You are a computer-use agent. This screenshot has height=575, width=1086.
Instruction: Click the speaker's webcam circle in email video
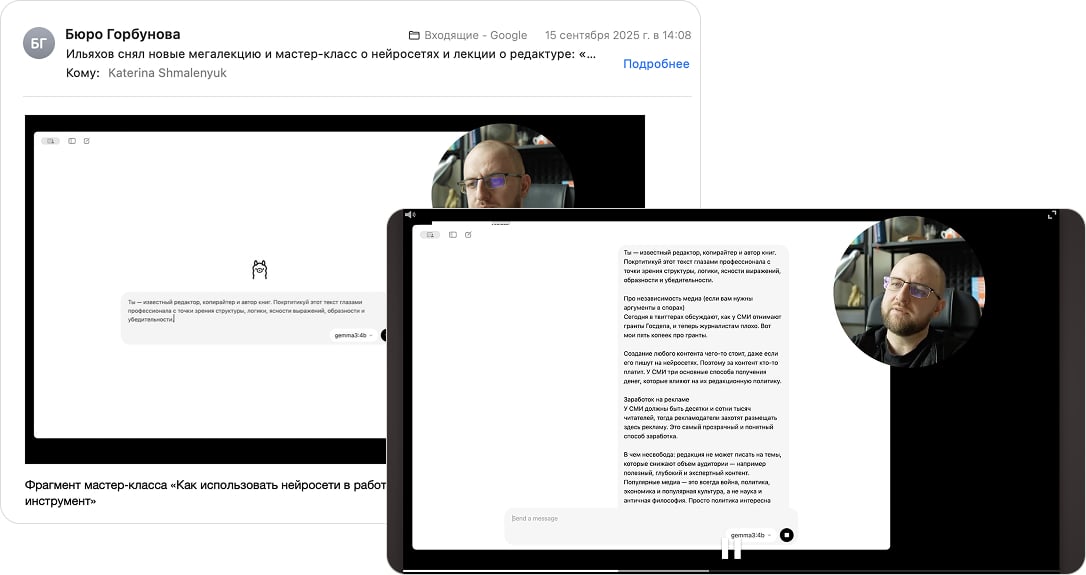[504, 166]
